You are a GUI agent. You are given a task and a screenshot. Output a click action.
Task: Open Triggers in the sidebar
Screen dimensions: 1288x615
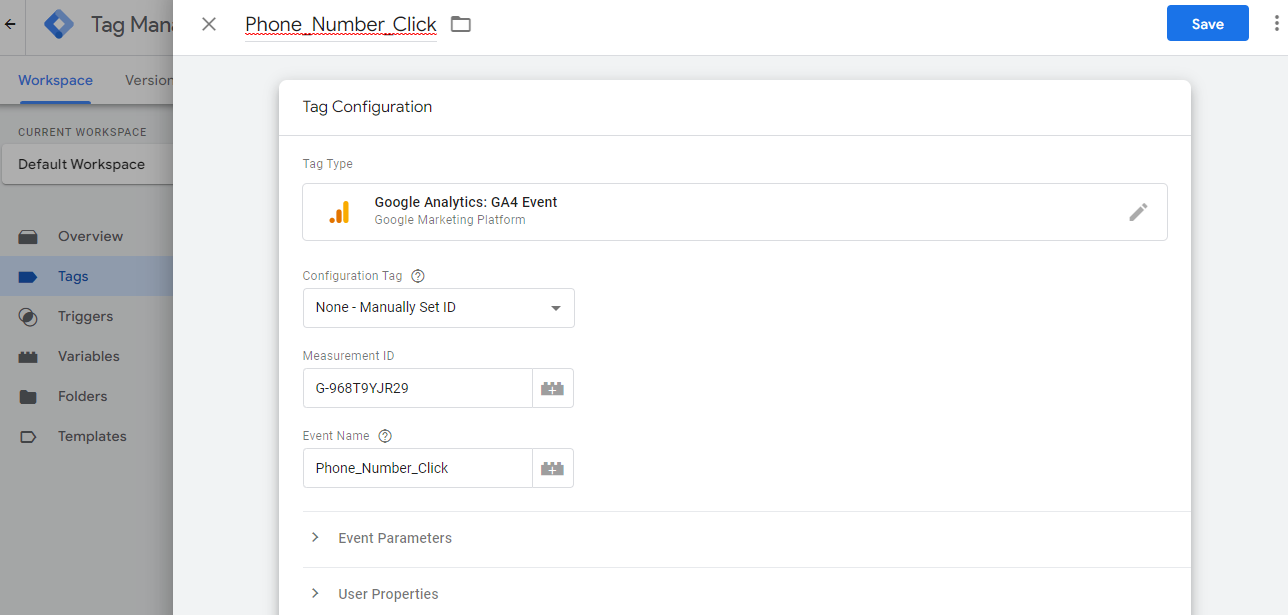click(x=85, y=316)
